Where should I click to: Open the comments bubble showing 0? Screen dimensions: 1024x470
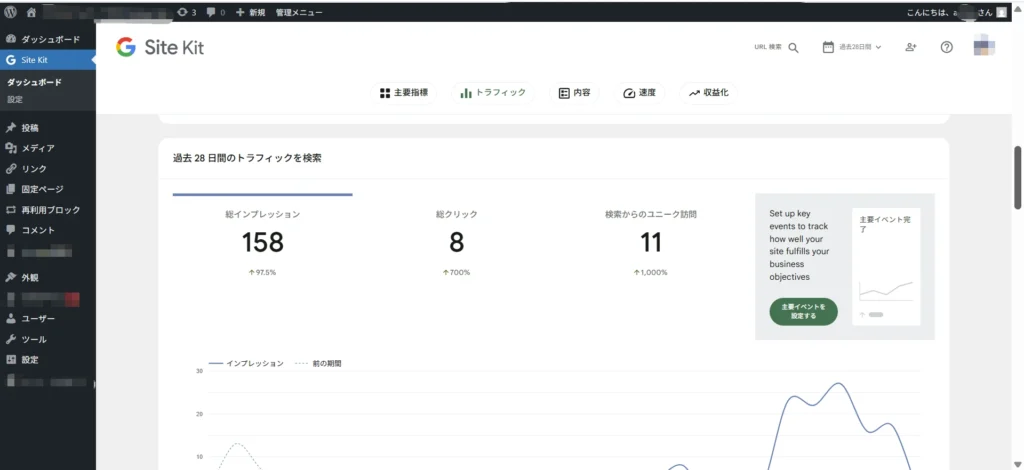point(216,12)
